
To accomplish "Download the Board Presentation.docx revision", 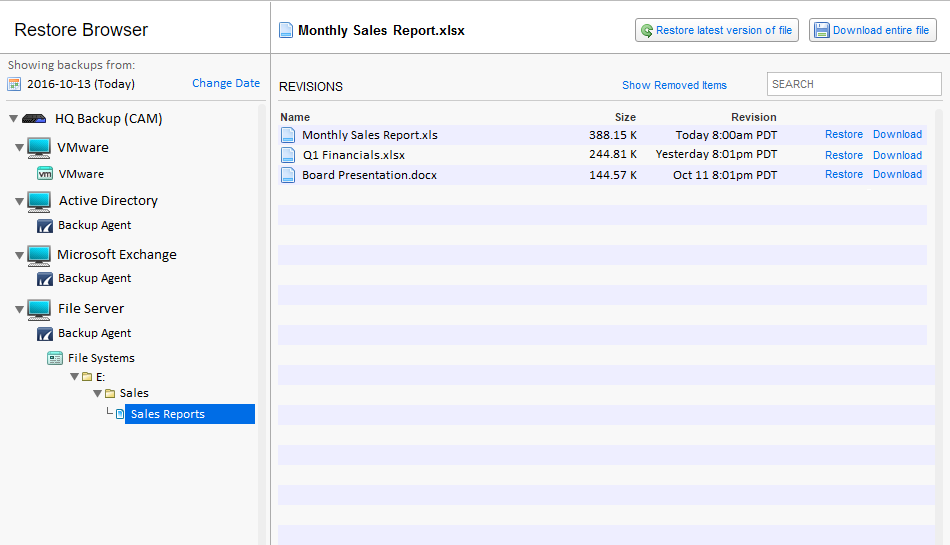I will (x=897, y=174).
